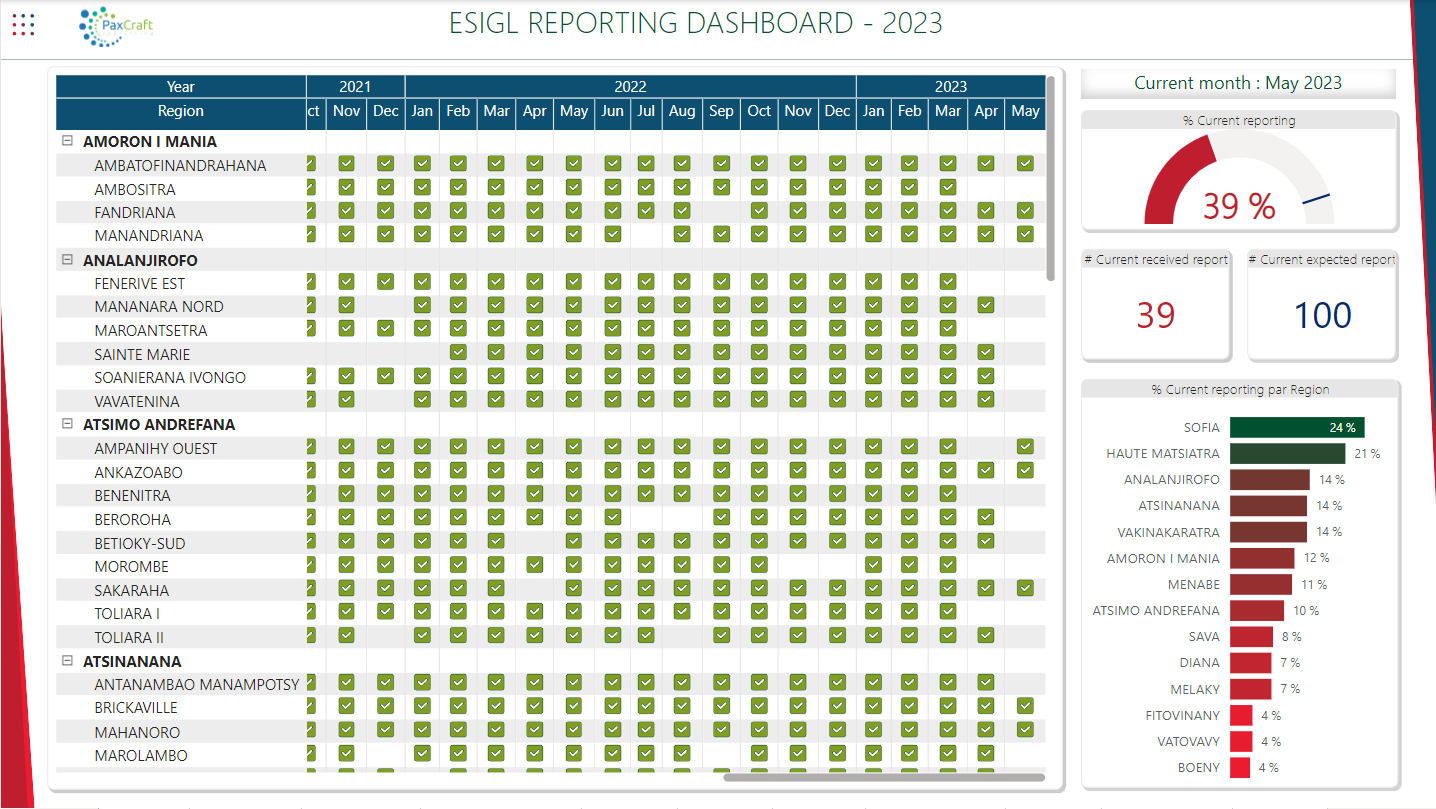The width and height of the screenshot is (1436, 809).
Task: Open the dotted grid menu icon
Action: point(24,24)
